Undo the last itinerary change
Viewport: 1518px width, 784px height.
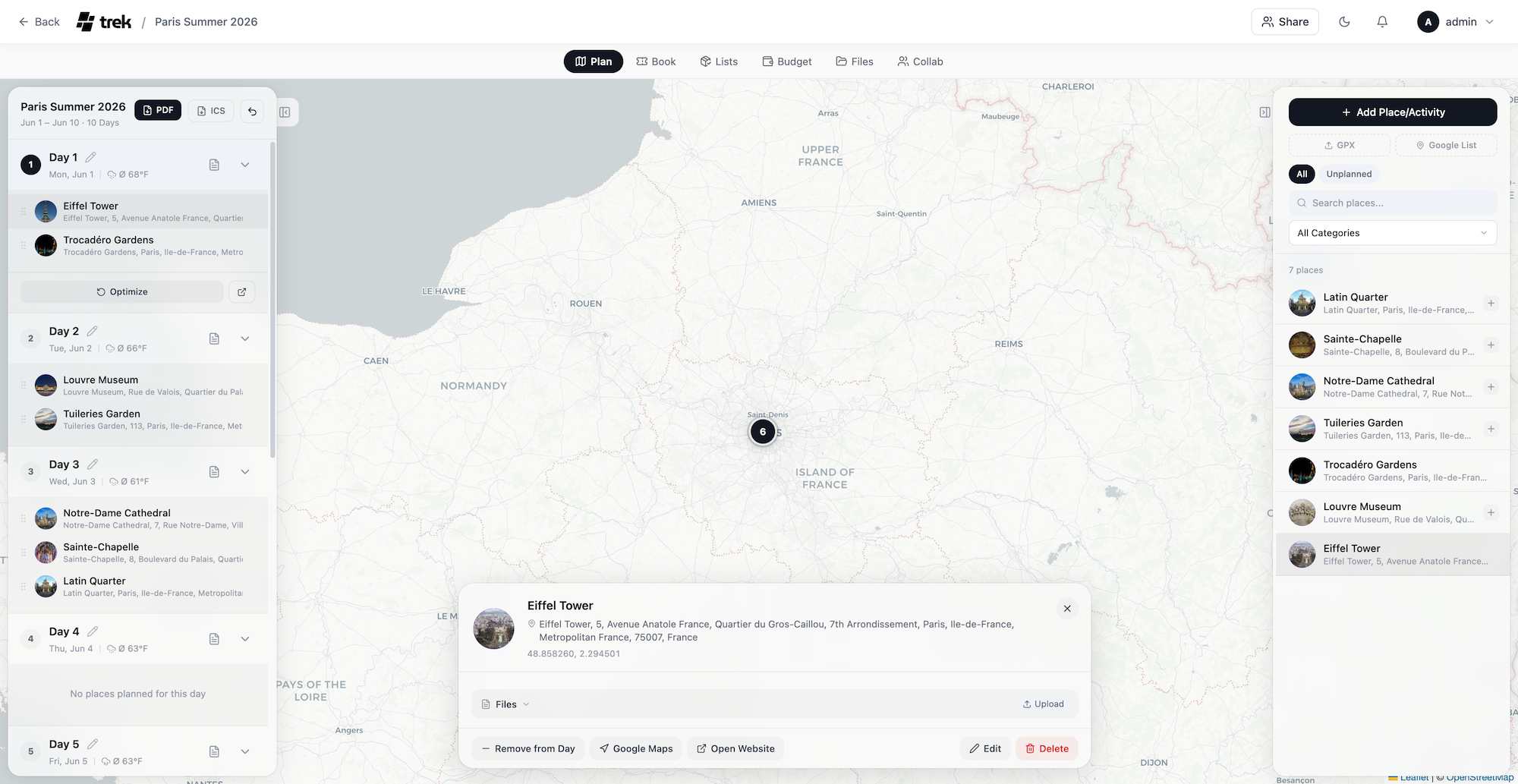(x=252, y=111)
